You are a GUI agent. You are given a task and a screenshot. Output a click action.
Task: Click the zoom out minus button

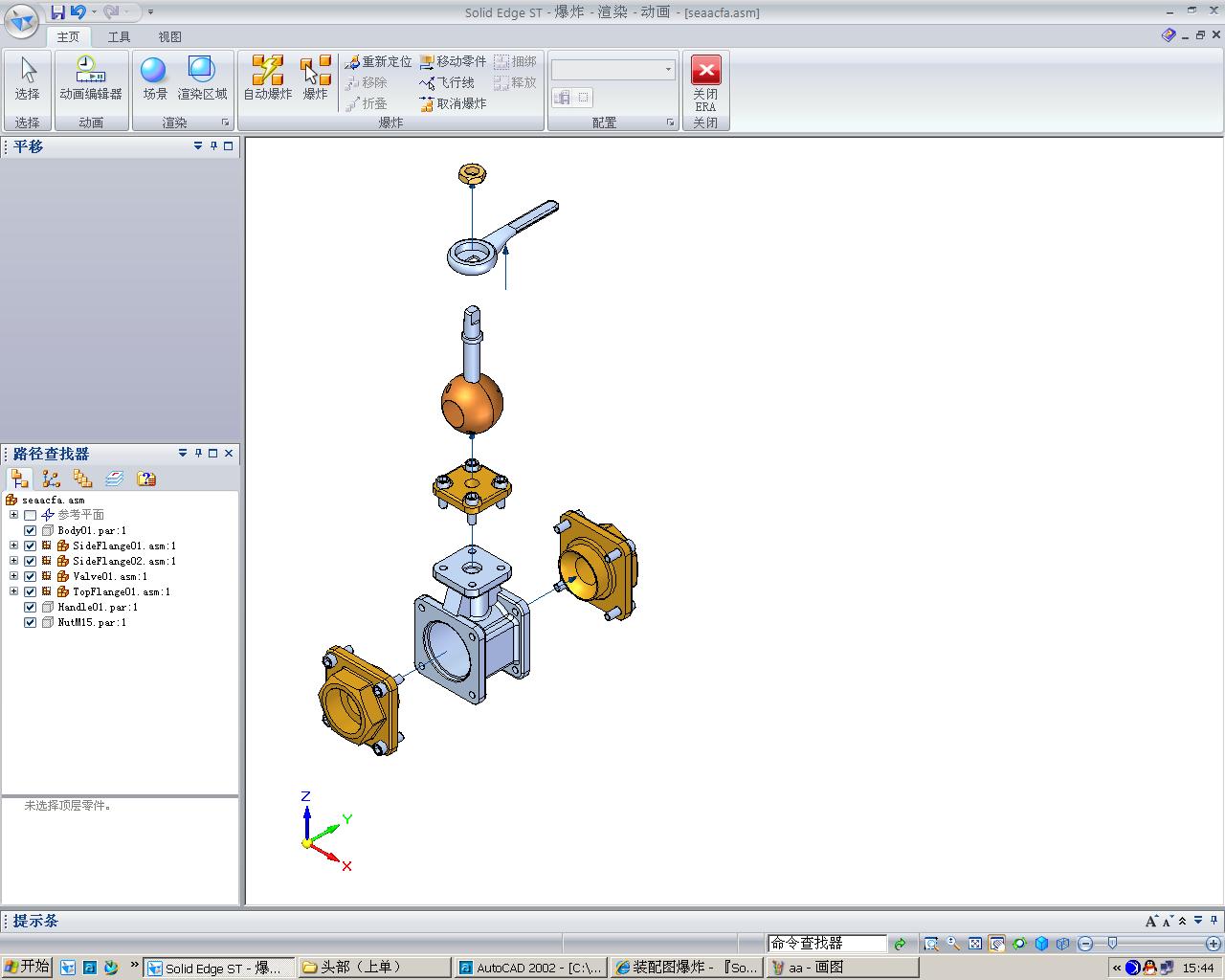(x=1085, y=944)
